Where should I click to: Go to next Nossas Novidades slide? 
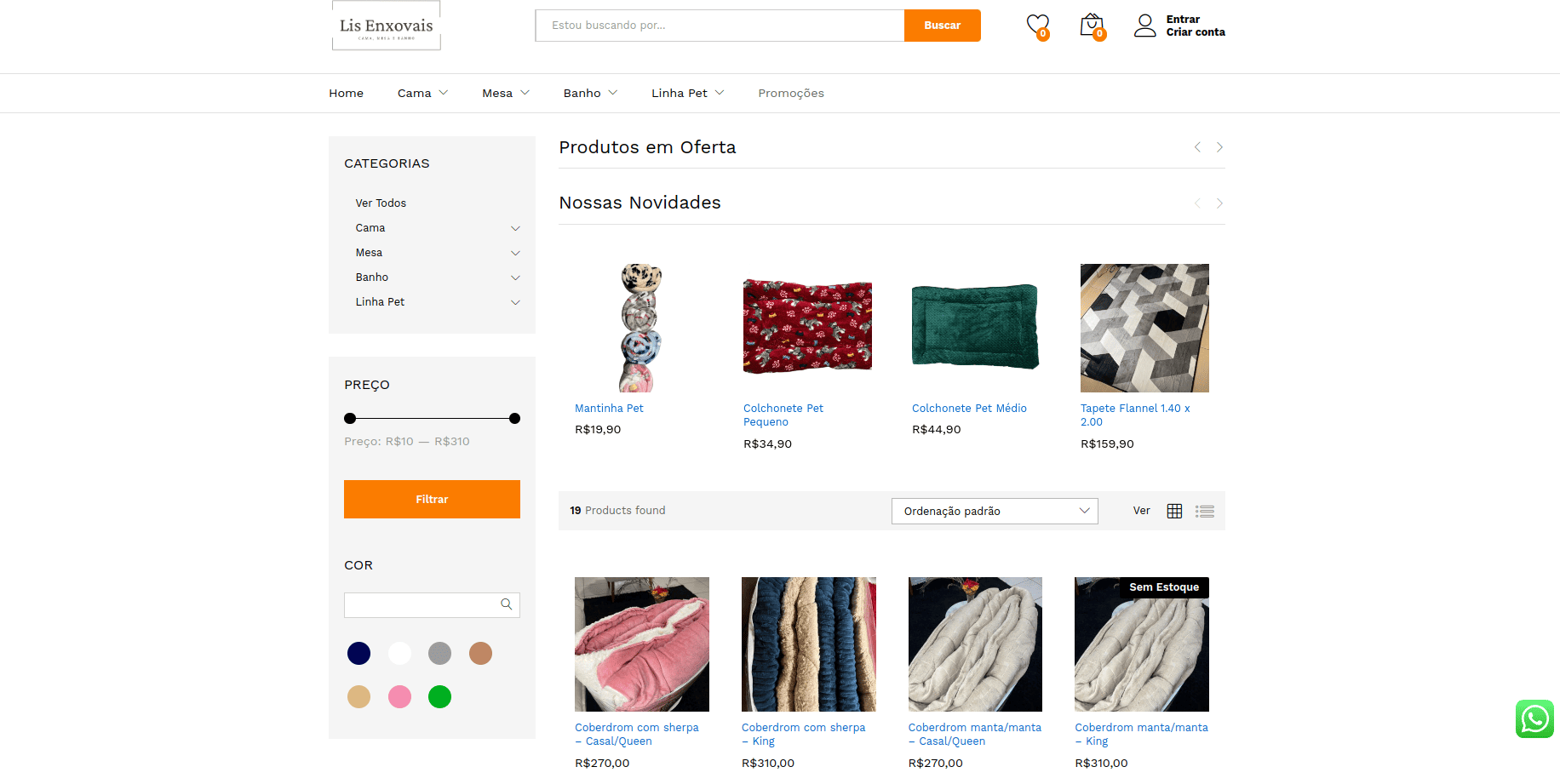pyautogui.click(x=1219, y=203)
